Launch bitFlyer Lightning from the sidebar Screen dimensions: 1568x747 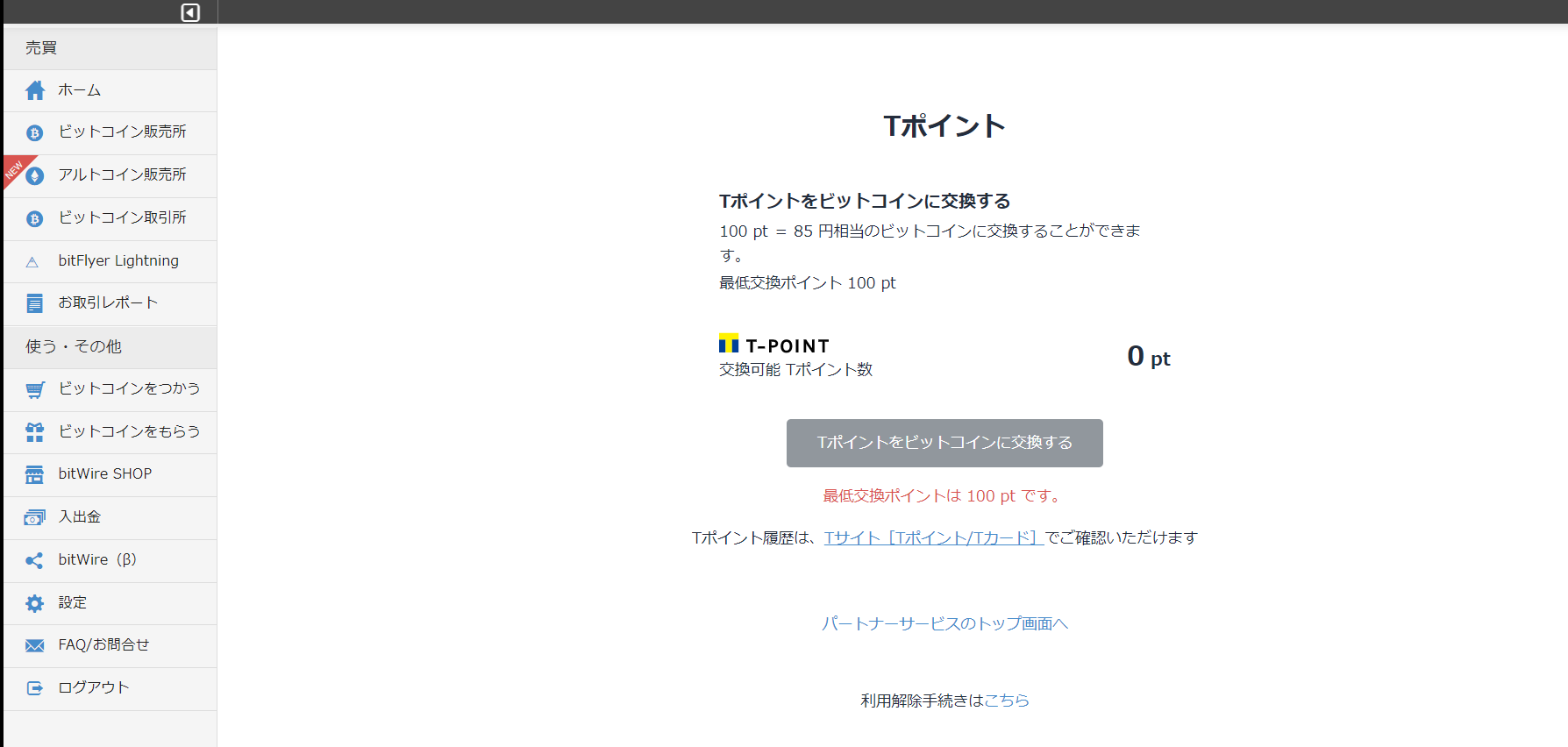[x=110, y=261]
